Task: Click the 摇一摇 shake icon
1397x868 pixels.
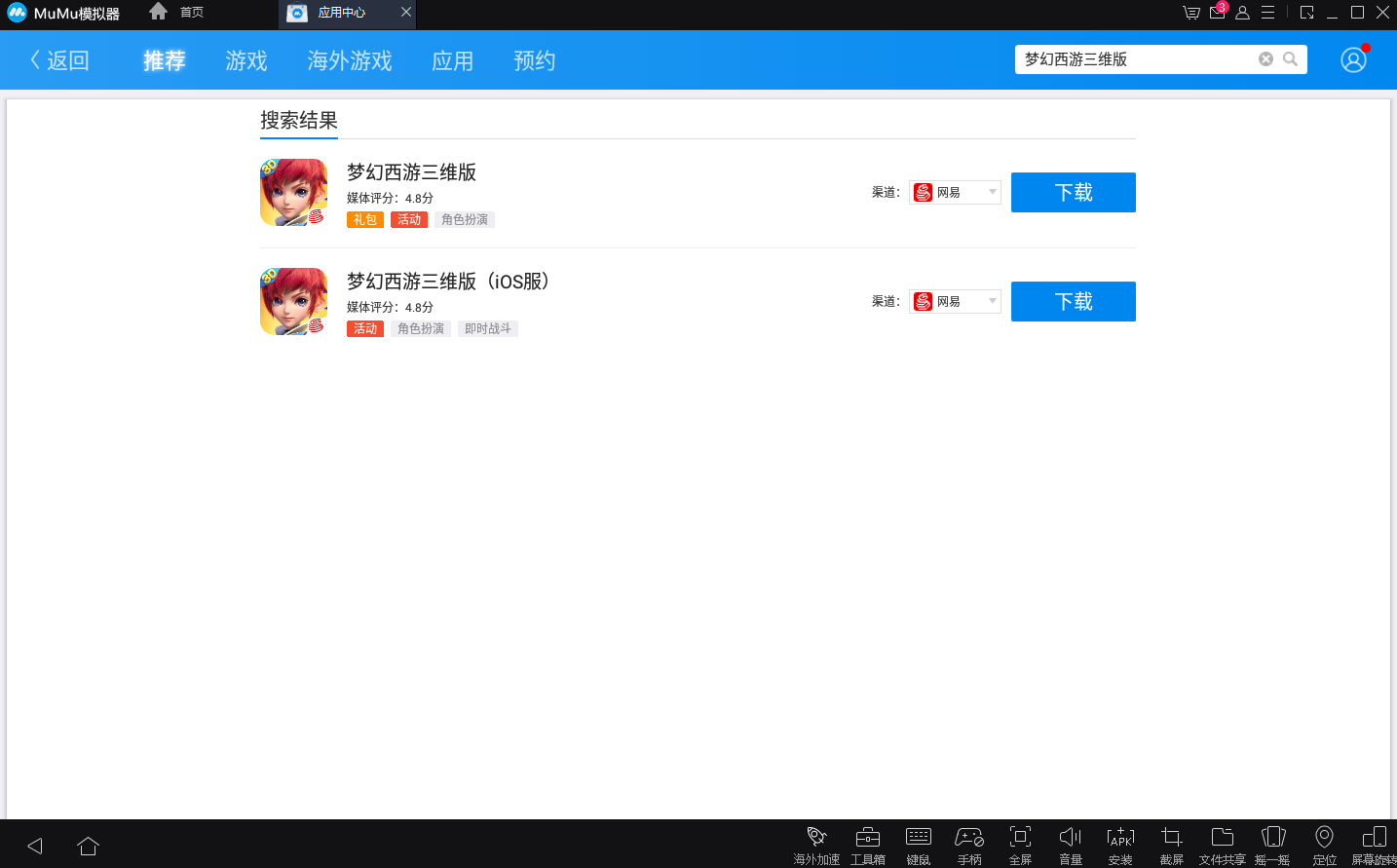Action: pyautogui.click(x=1273, y=846)
